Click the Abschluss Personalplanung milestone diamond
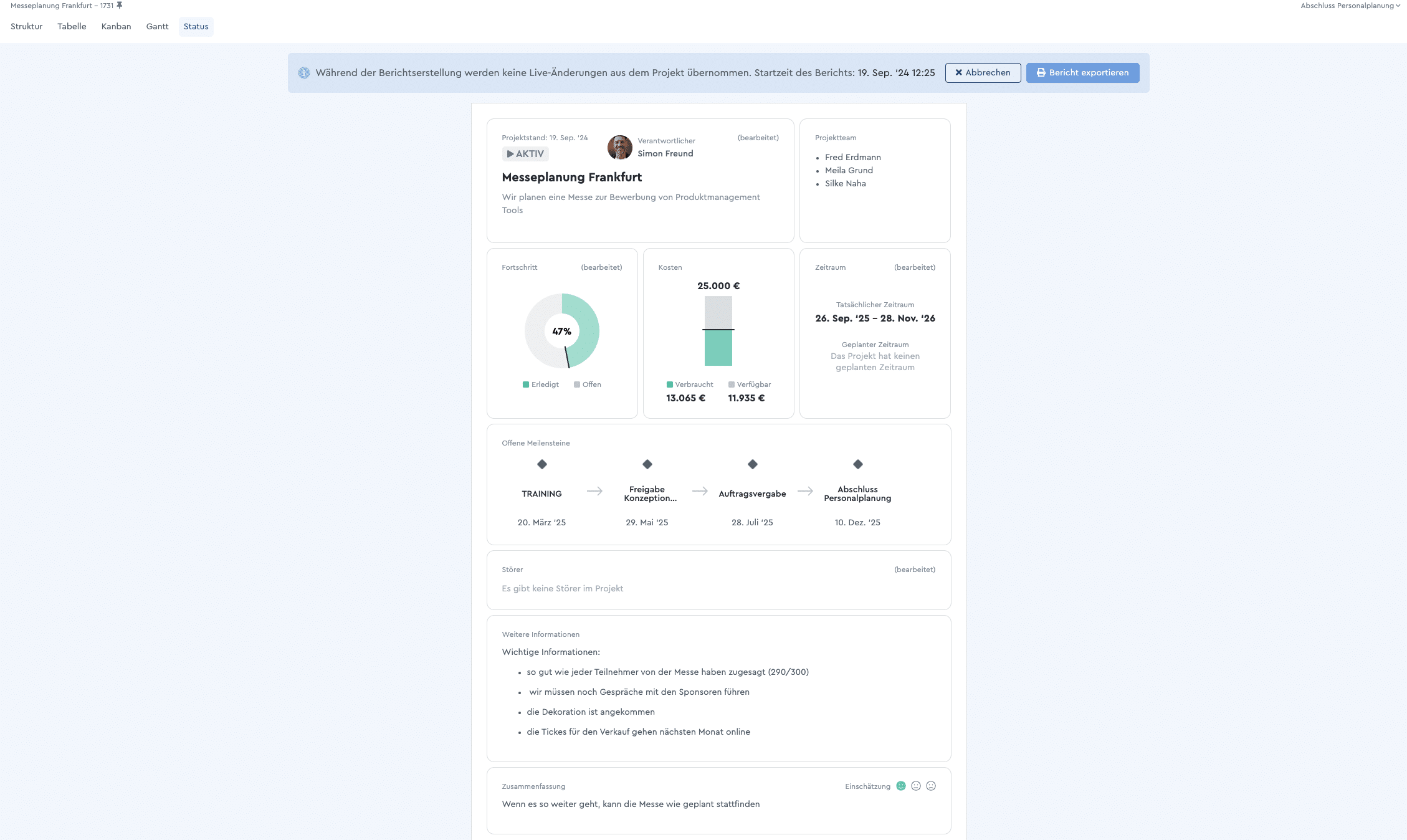 [x=858, y=464]
